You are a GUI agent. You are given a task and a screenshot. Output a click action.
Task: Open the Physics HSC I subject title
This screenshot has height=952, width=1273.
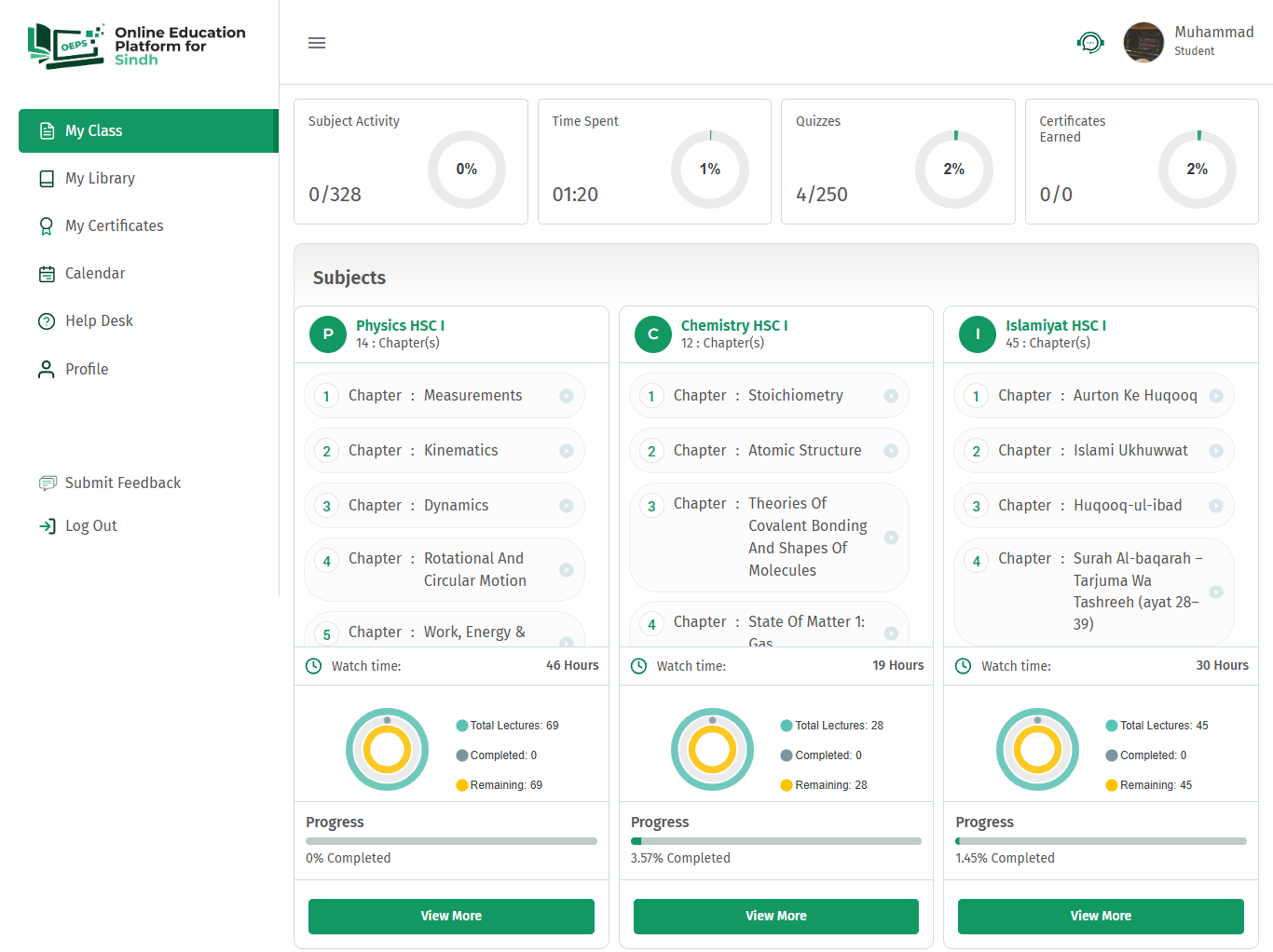coord(400,325)
